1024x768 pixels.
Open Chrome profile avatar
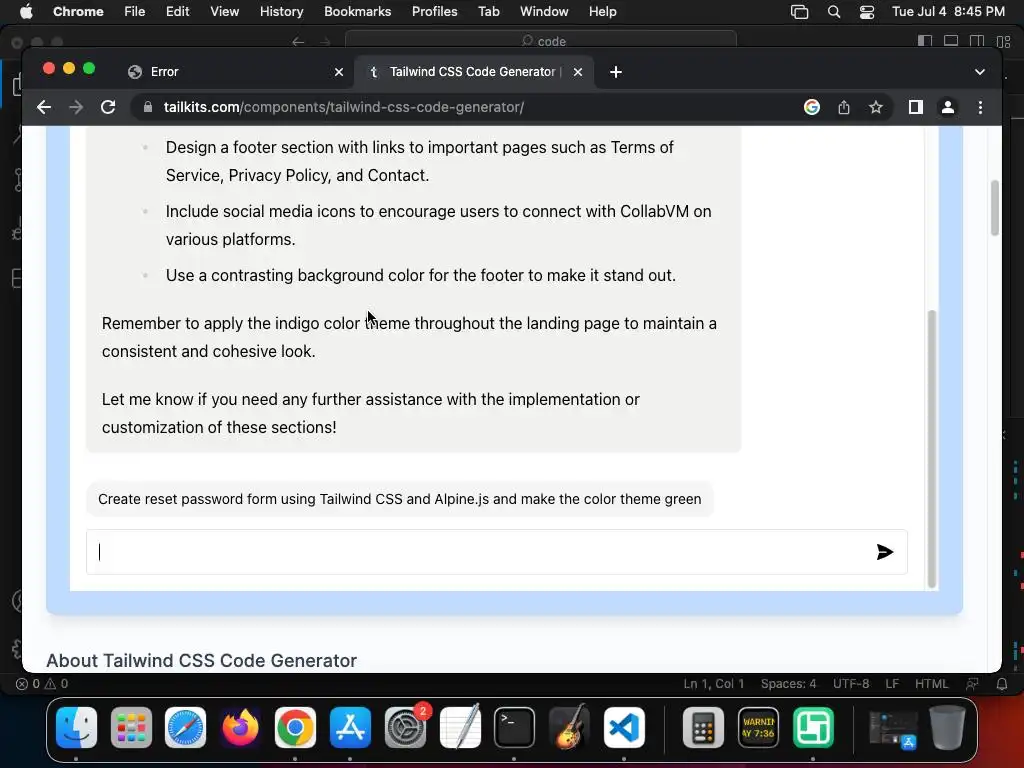[948, 107]
